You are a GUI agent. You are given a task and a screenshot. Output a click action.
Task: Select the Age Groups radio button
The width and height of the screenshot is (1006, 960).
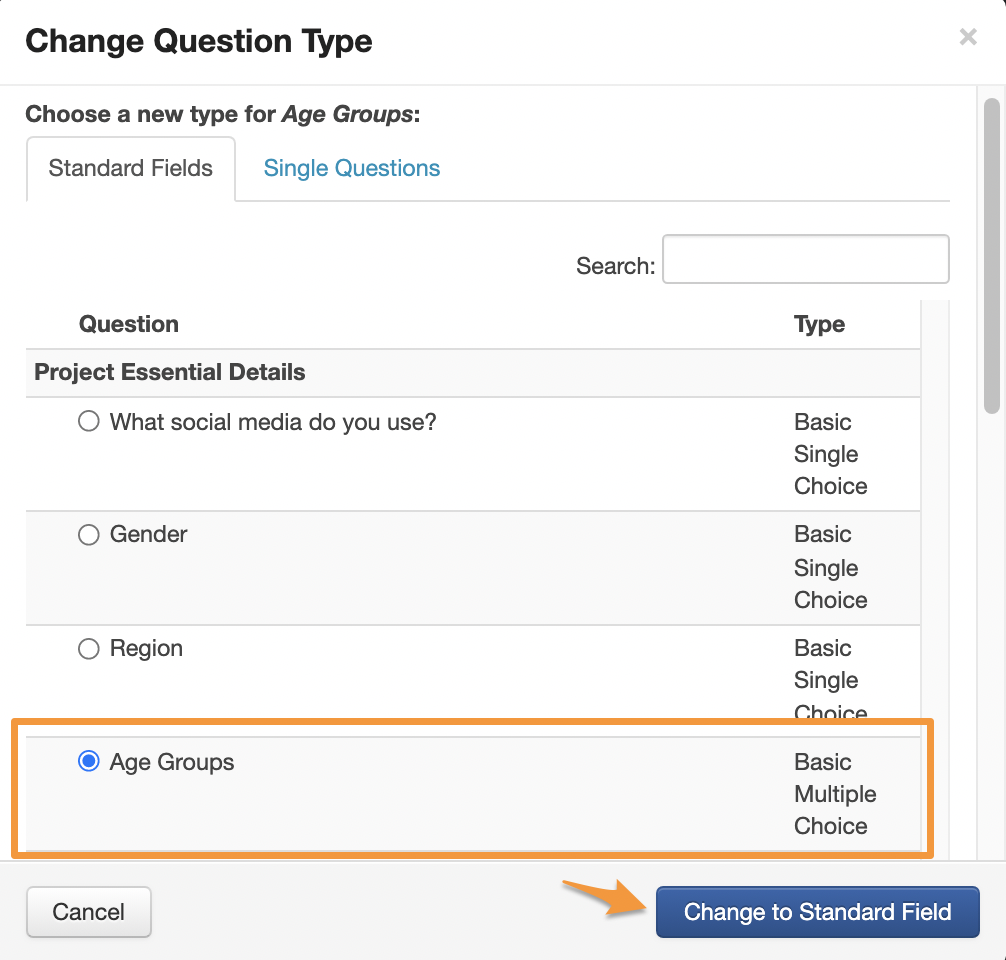[89, 762]
